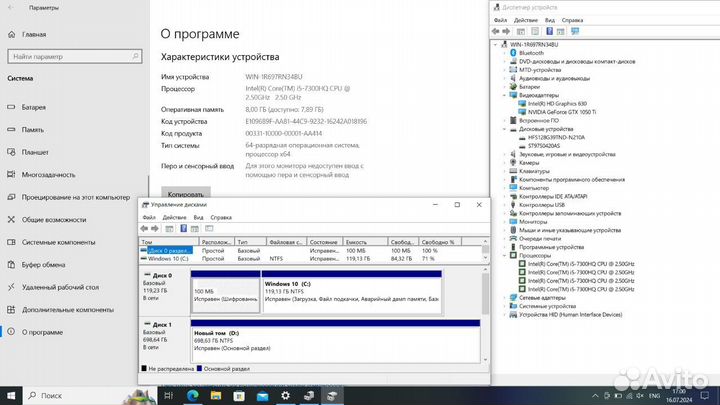Viewport: 720px width, 405px height.
Task: Open the Память storage settings in sidebar
Action: coord(33,130)
